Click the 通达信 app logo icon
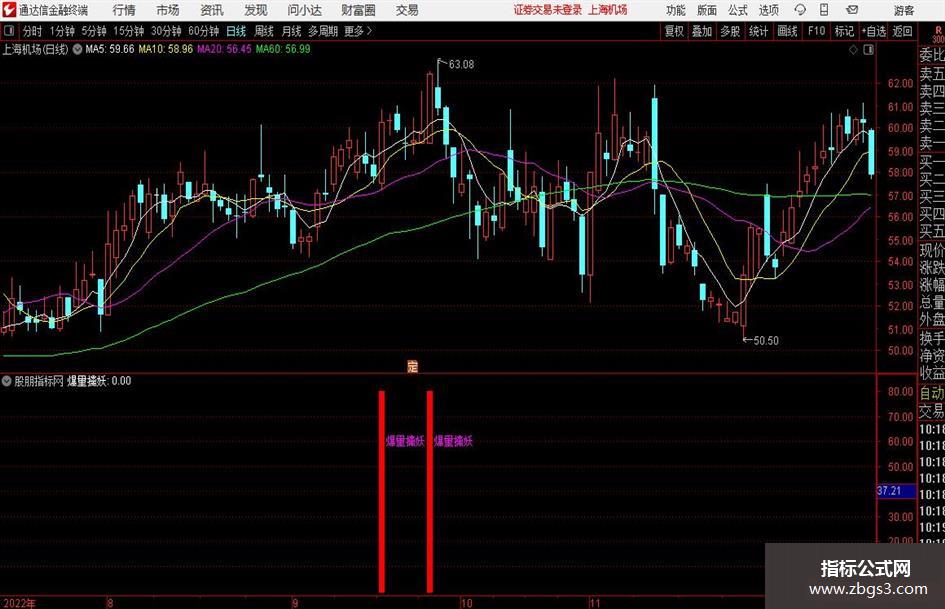The image size is (945, 609). (9, 10)
